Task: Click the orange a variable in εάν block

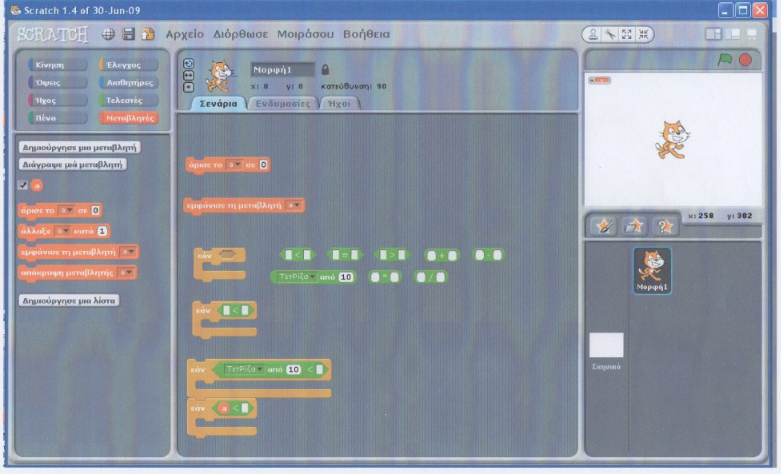Action: pyautogui.click(x=224, y=408)
